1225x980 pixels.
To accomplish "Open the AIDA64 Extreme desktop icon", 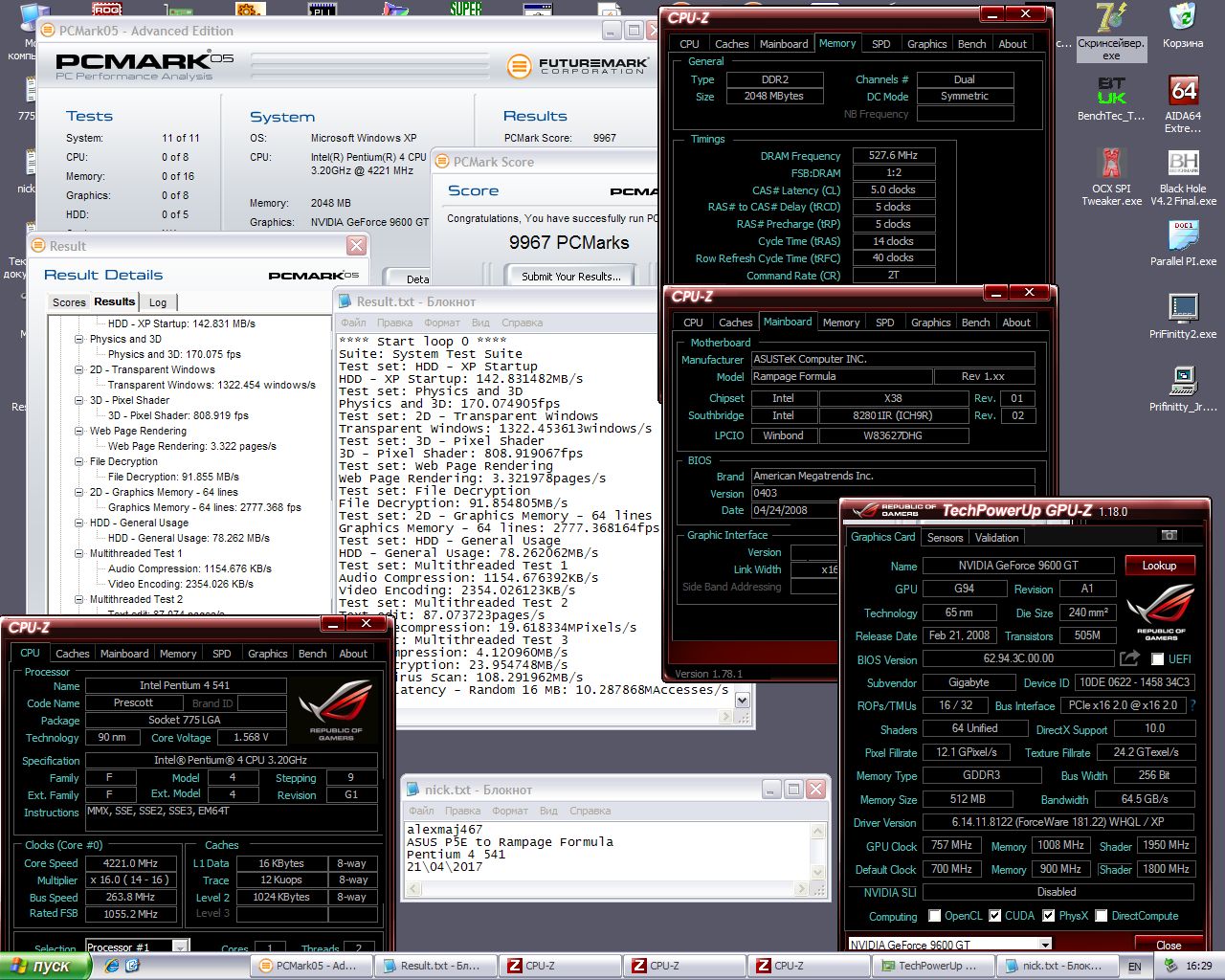I will pos(1183,103).
